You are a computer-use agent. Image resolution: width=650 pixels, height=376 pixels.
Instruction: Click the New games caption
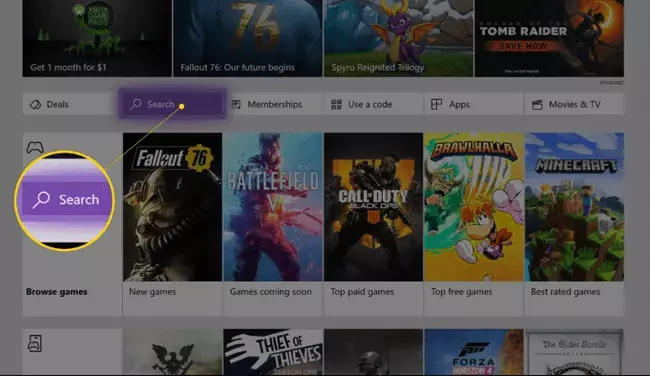pyautogui.click(x=153, y=291)
